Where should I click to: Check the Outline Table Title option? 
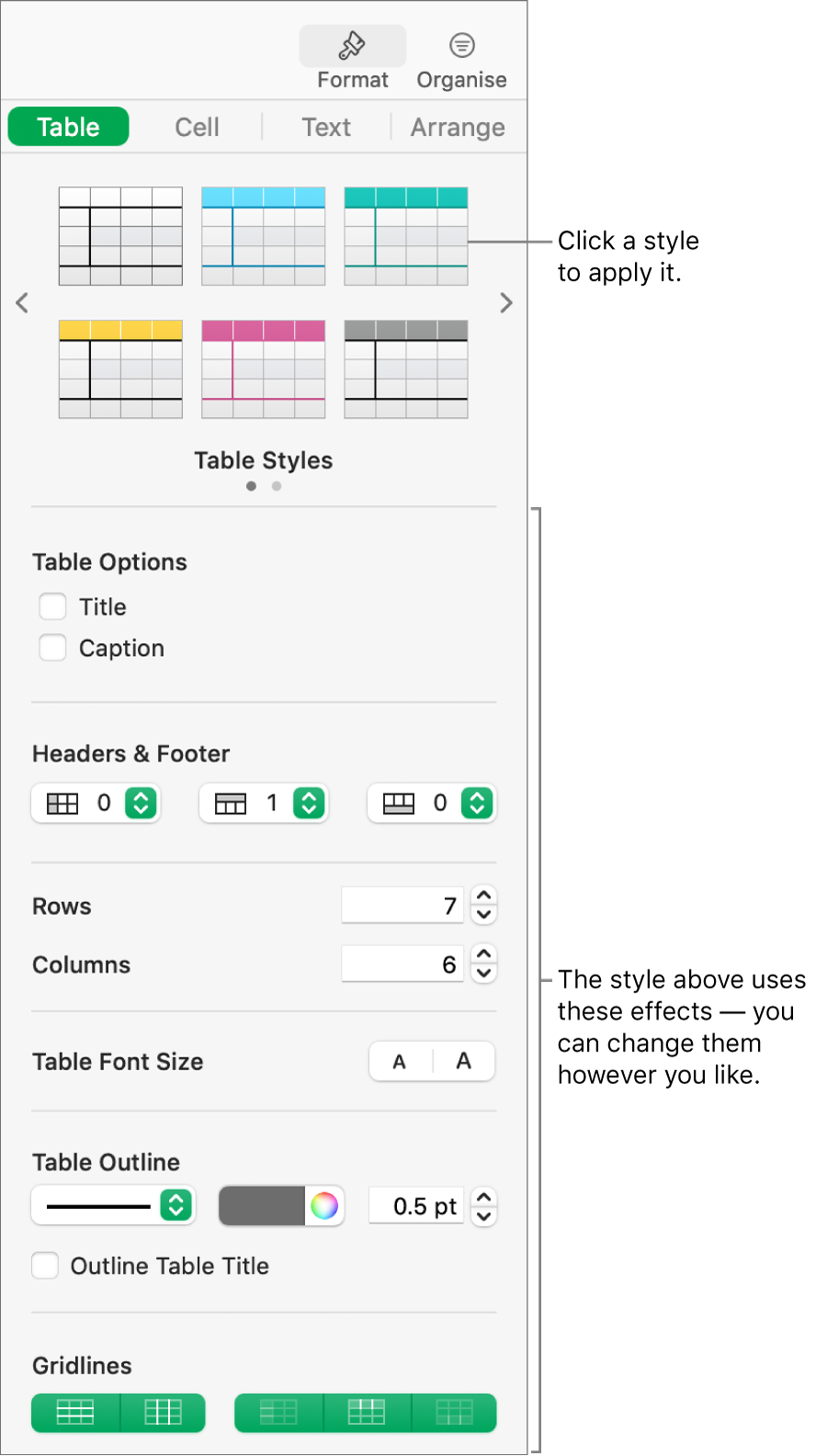point(45,1266)
